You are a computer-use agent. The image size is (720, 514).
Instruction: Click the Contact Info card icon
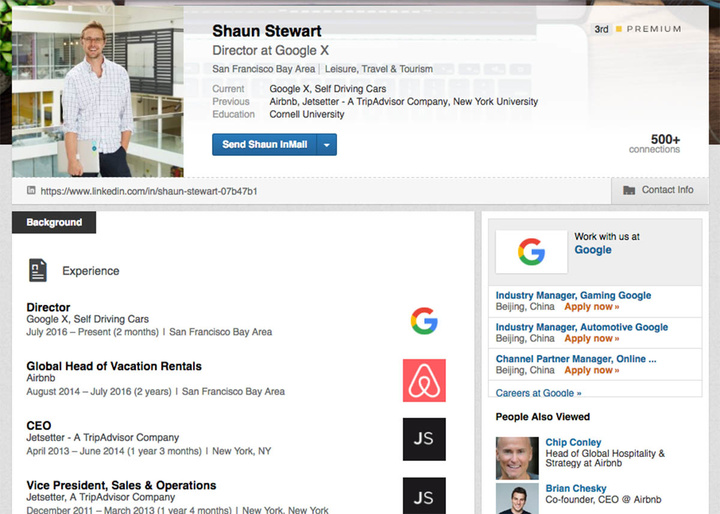[x=629, y=190]
